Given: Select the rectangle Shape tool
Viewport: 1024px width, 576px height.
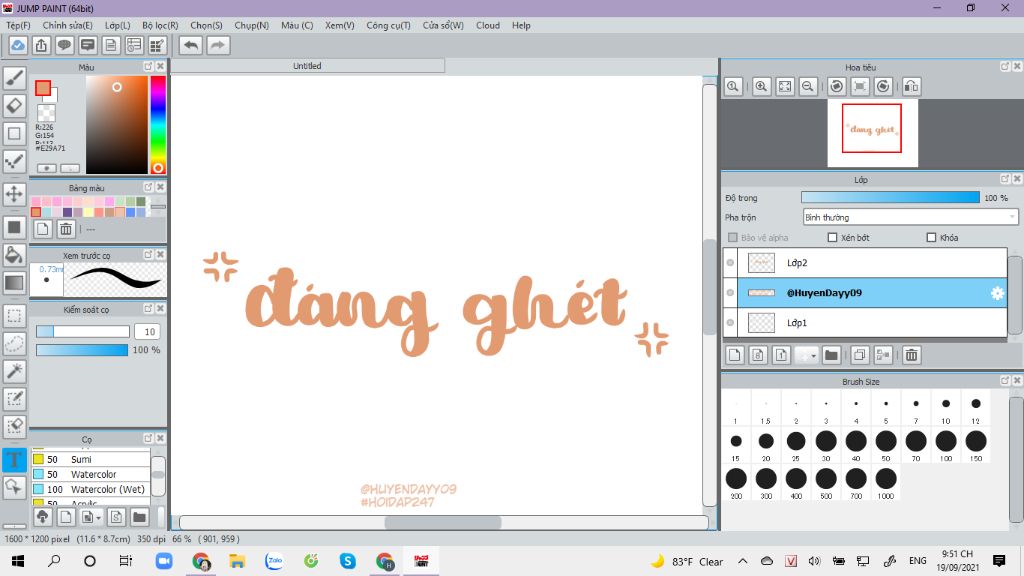Looking at the screenshot, I should coord(14,134).
